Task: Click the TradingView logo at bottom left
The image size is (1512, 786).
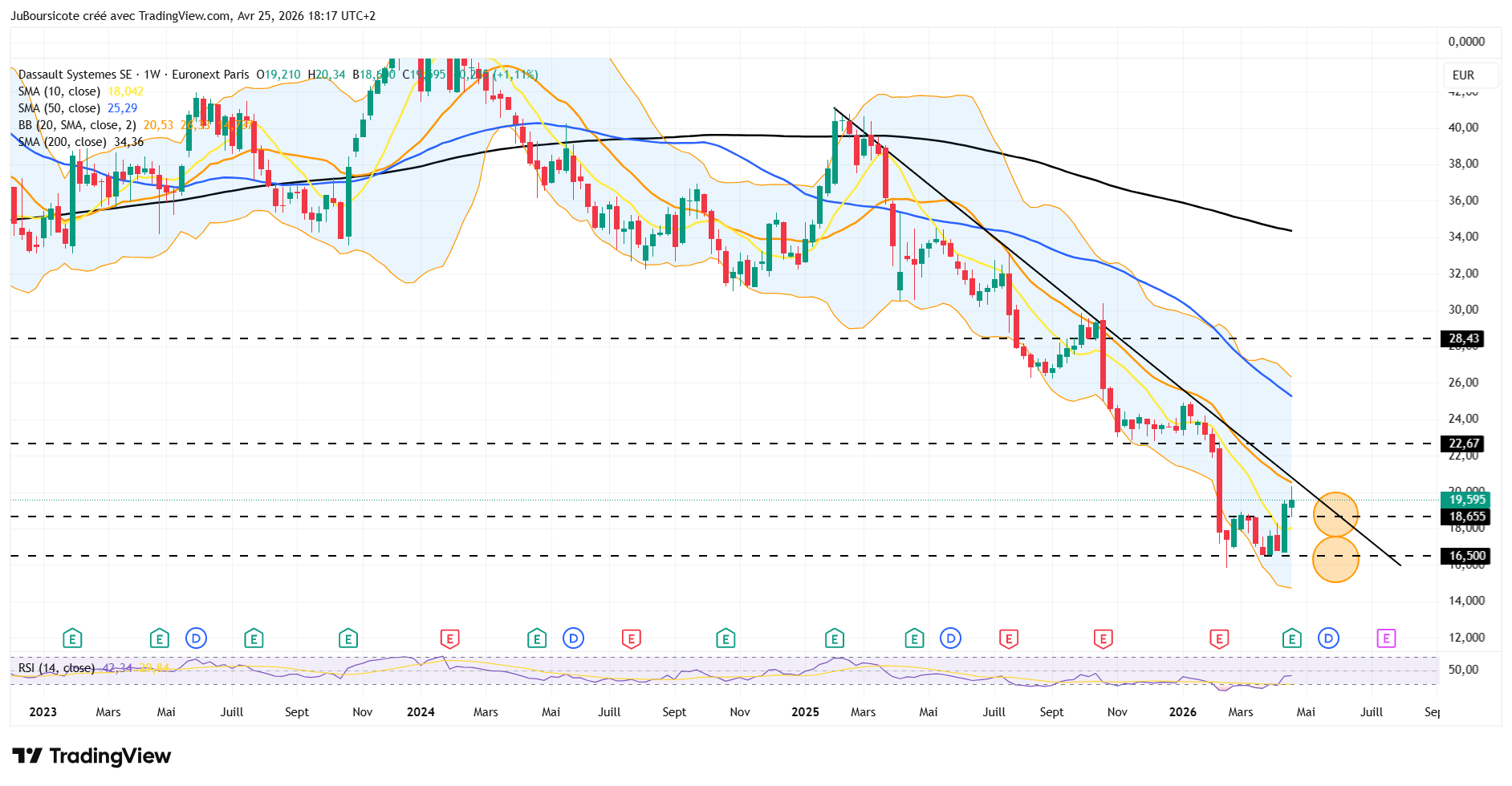Action: 91,756
